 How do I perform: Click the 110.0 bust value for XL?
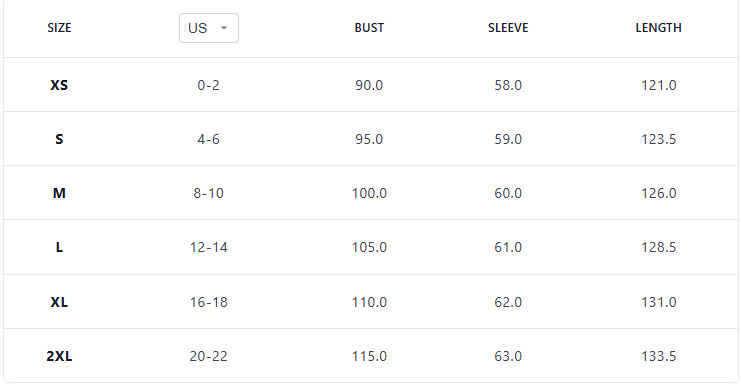[369, 302]
